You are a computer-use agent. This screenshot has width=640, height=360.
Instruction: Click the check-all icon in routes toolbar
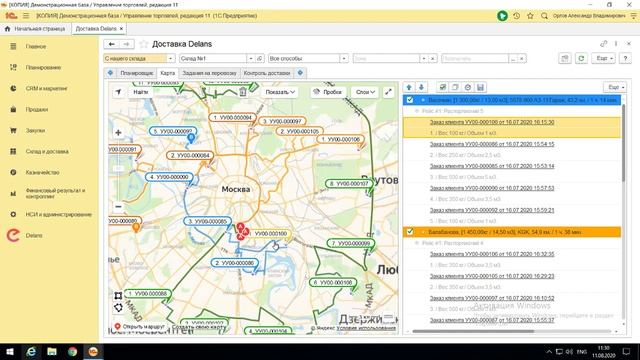point(442,87)
